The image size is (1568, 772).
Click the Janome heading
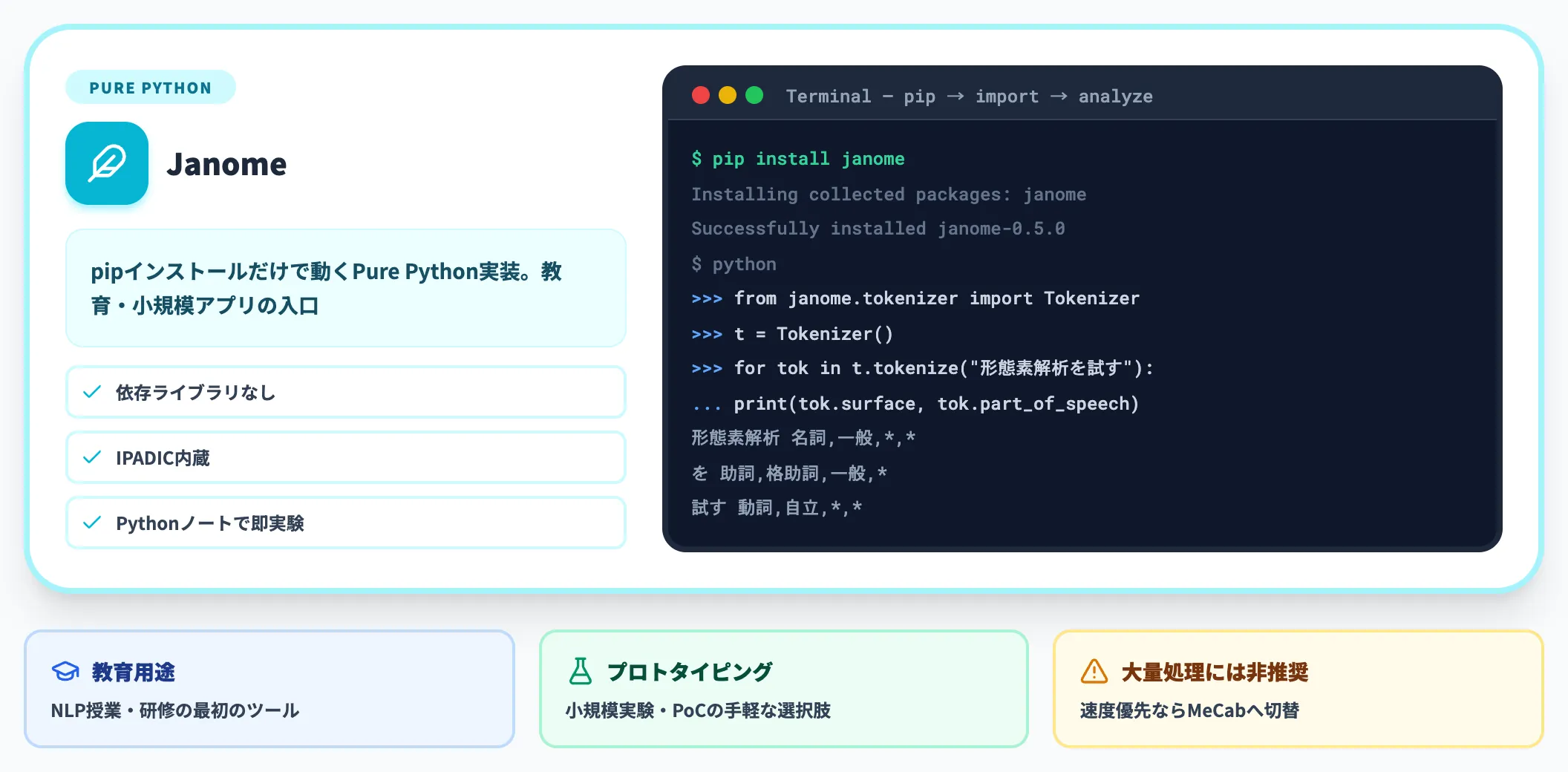(226, 164)
